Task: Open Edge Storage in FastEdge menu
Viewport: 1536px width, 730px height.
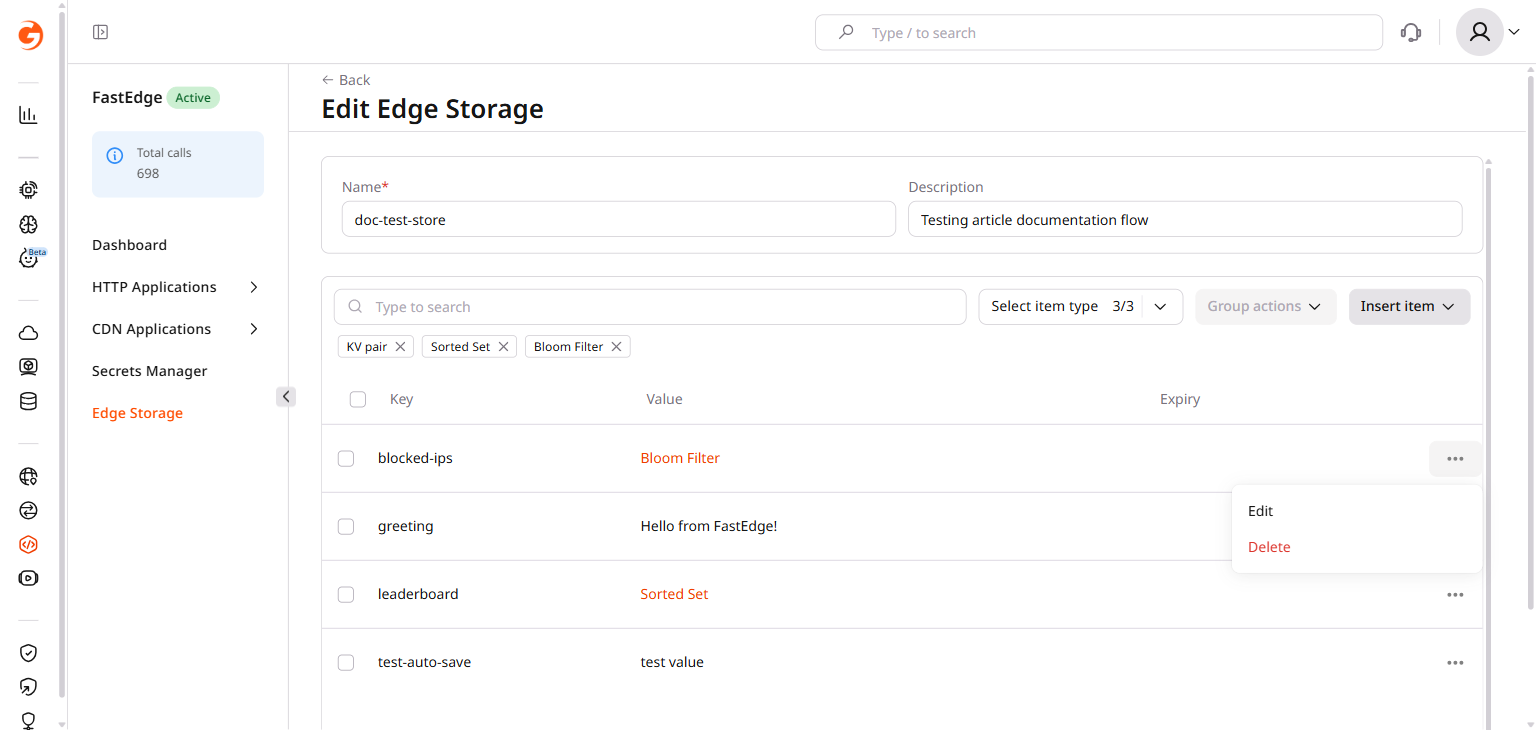Action: pyautogui.click(x=137, y=413)
